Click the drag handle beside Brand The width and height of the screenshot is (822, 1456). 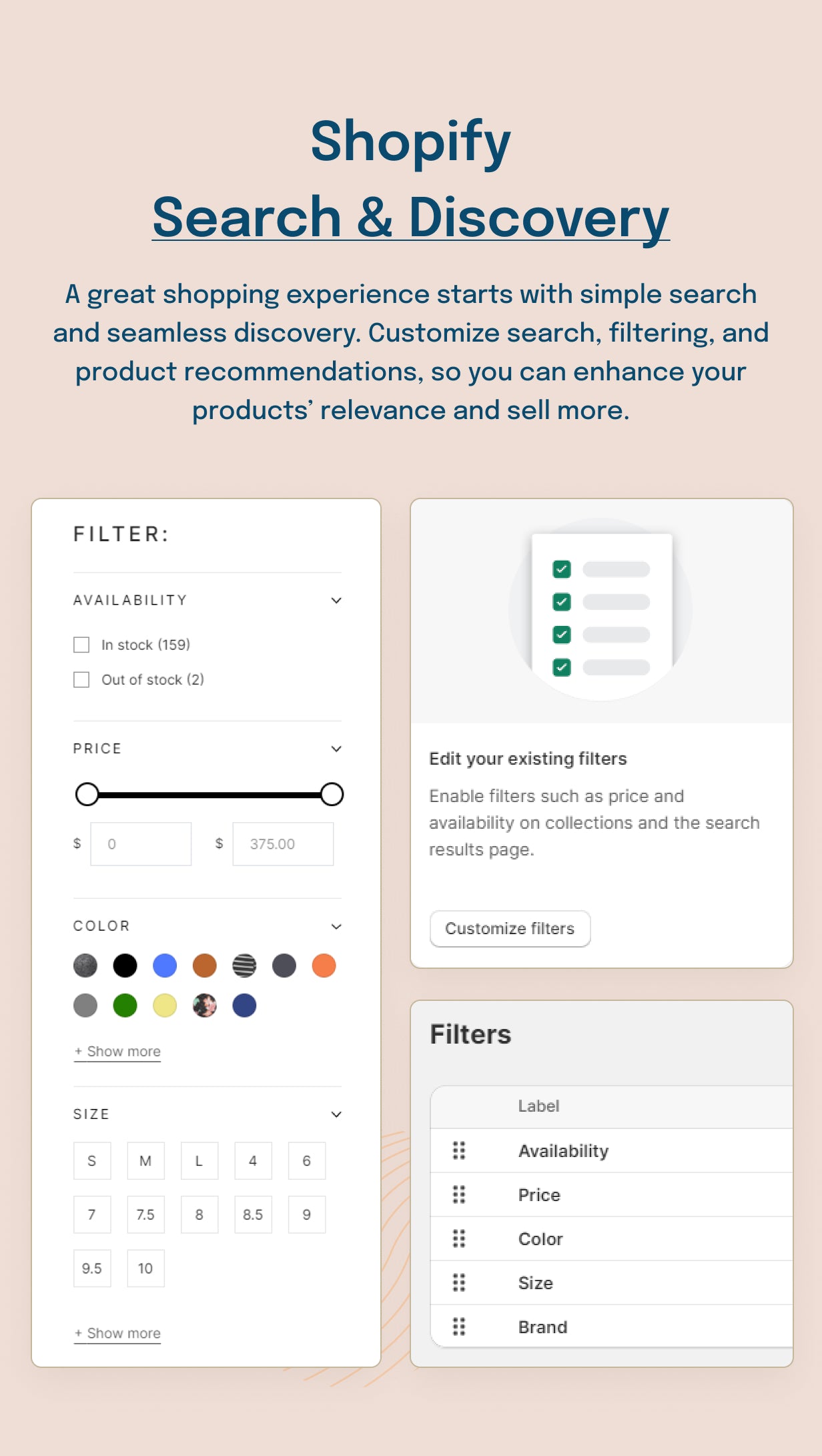click(x=459, y=1327)
